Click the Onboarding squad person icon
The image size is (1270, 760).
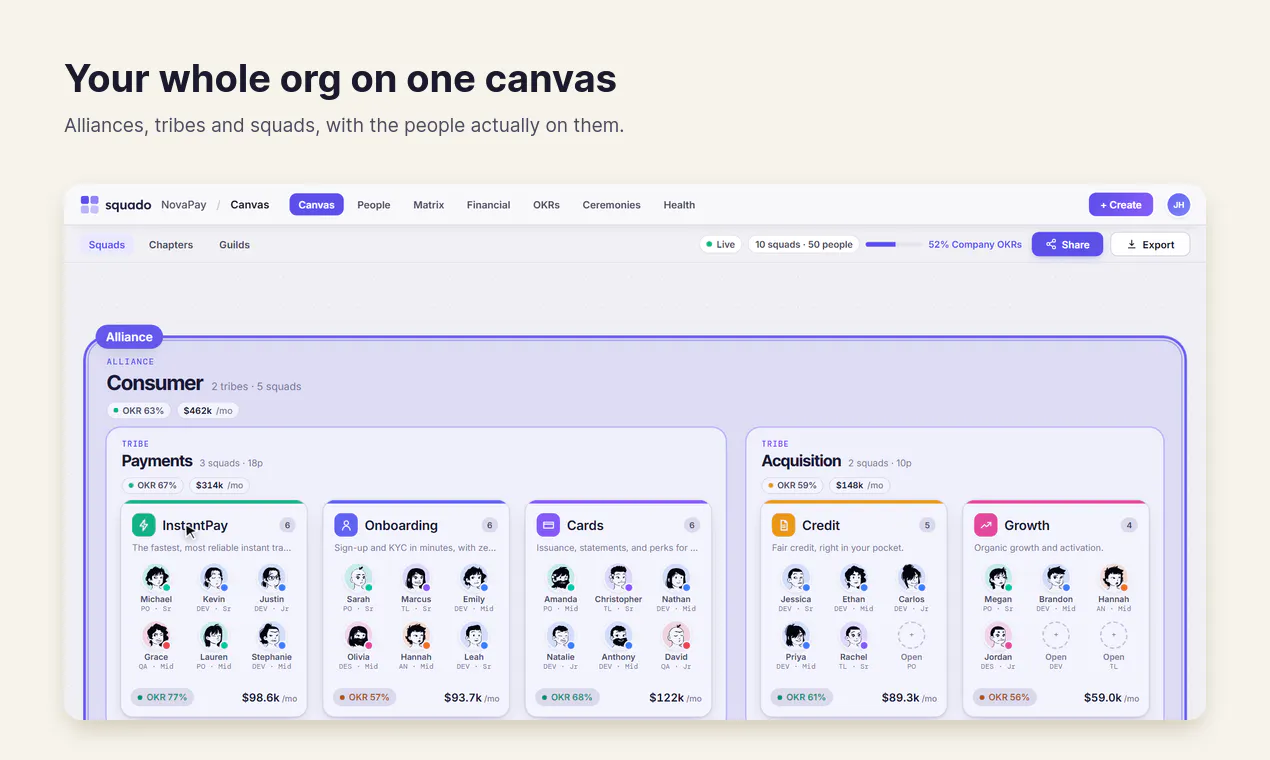346,525
